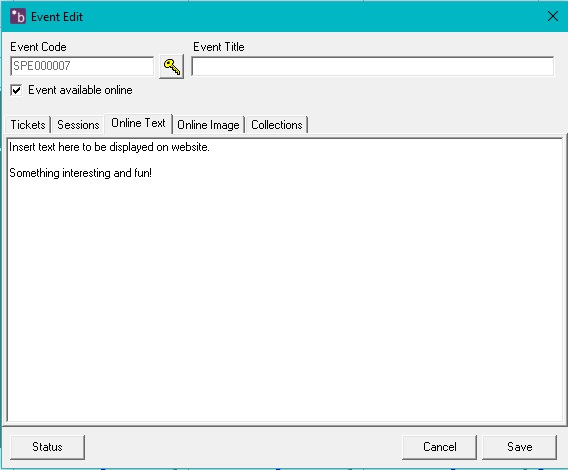Cancel the event edit
568x470 pixels.
[x=439, y=447]
